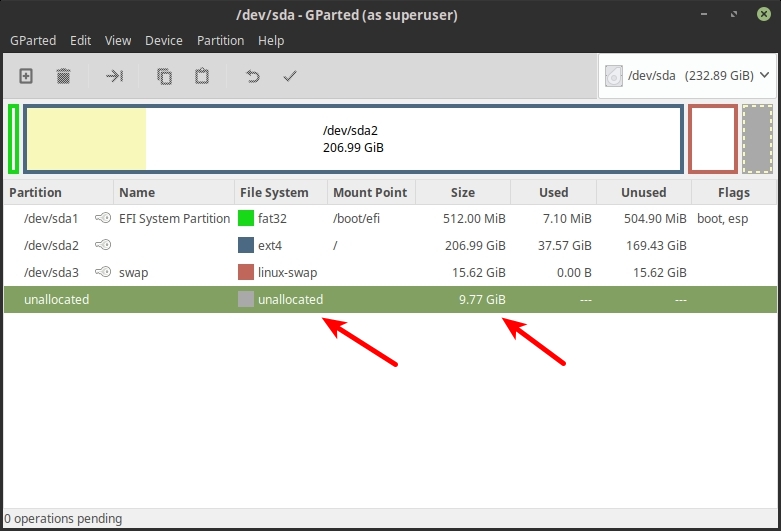This screenshot has height=531, width=781.
Task: Click the boot, esp flags cell
Action: [722, 219]
